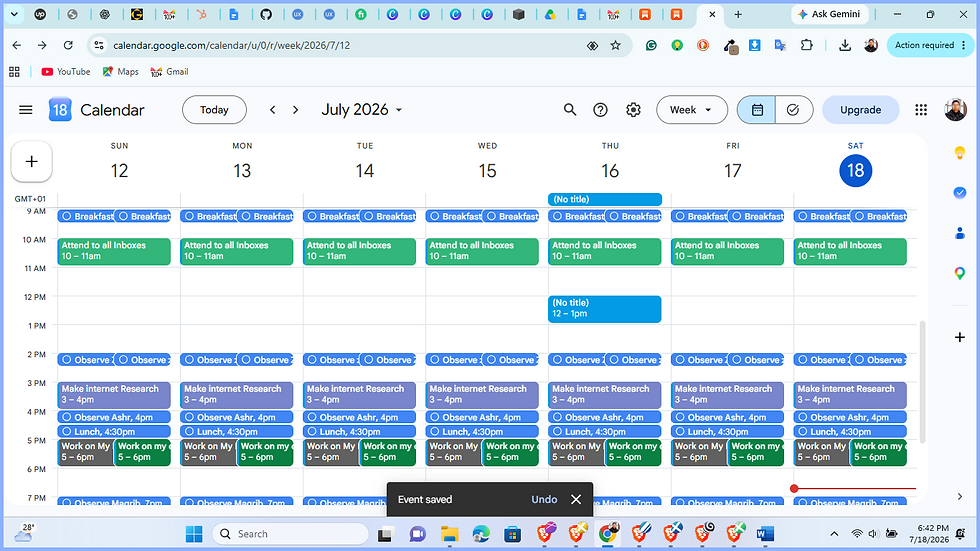Switch to Calendar view icon
This screenshot has width=980, height=551.
click(x=757, y=110)
